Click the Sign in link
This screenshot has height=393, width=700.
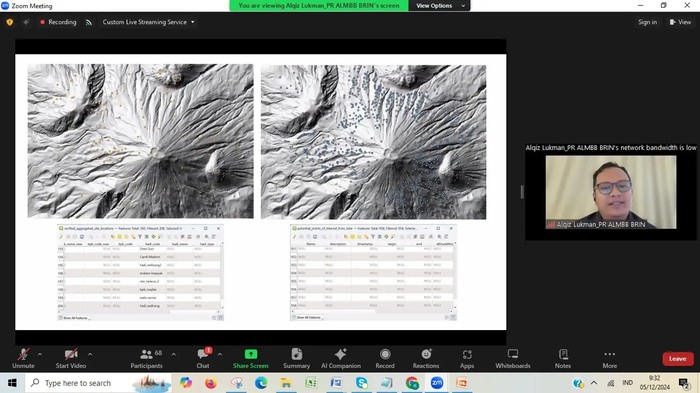pos(647,22)
